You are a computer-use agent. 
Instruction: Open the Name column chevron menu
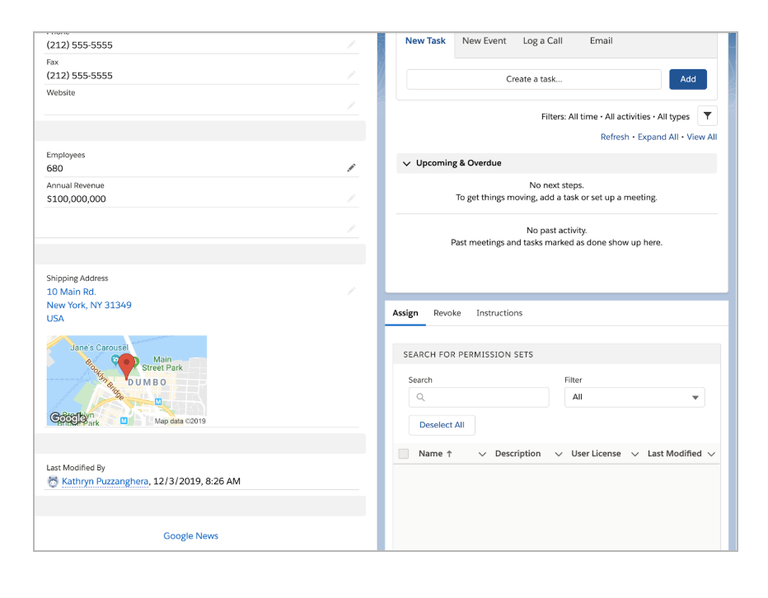(482, 454)
